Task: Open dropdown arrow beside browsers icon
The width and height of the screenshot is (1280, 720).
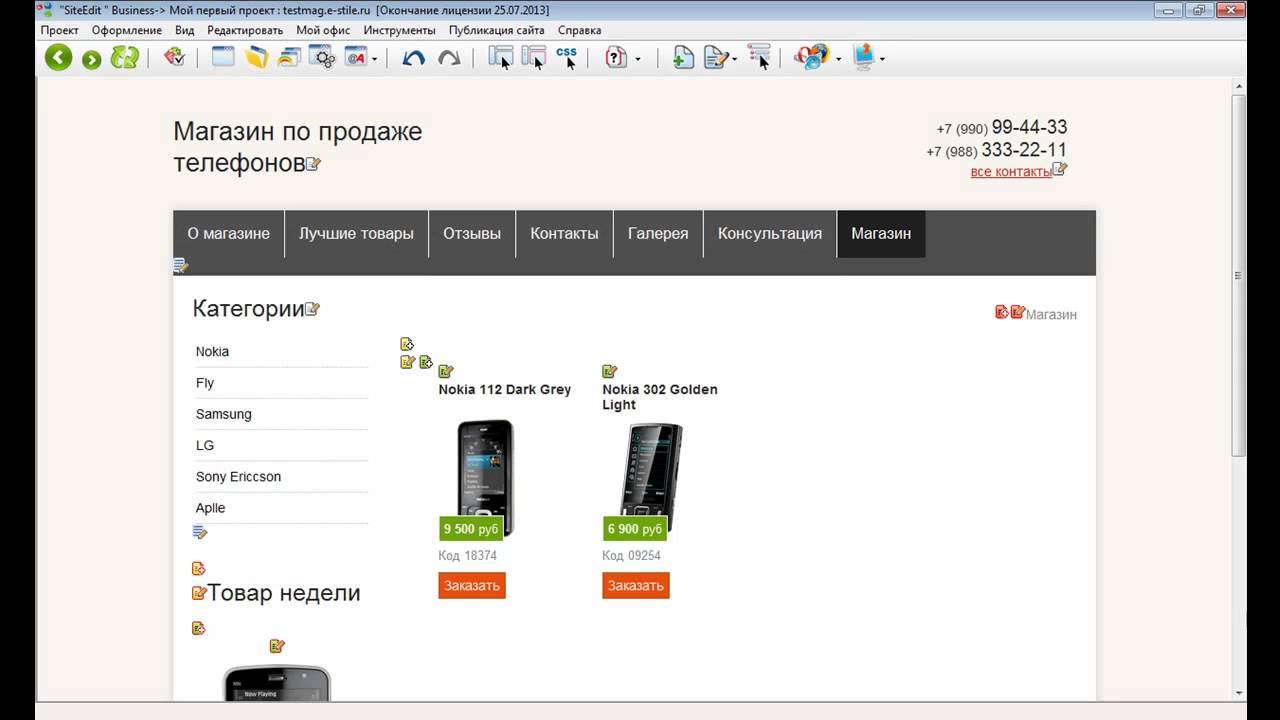Action: coord(838,59)
